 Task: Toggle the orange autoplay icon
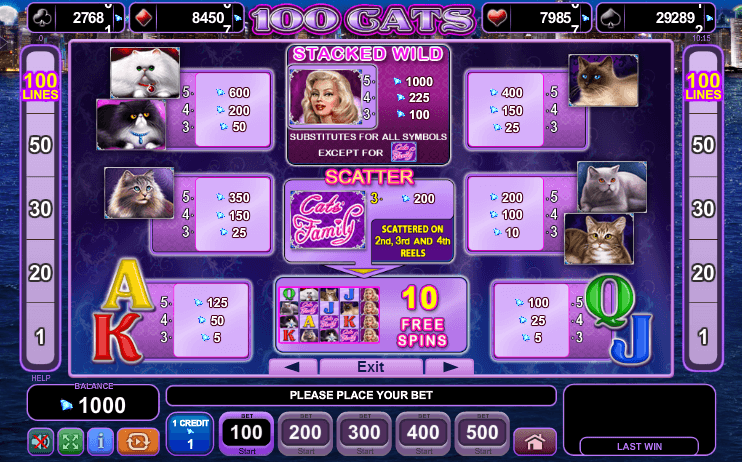[138, 442]
